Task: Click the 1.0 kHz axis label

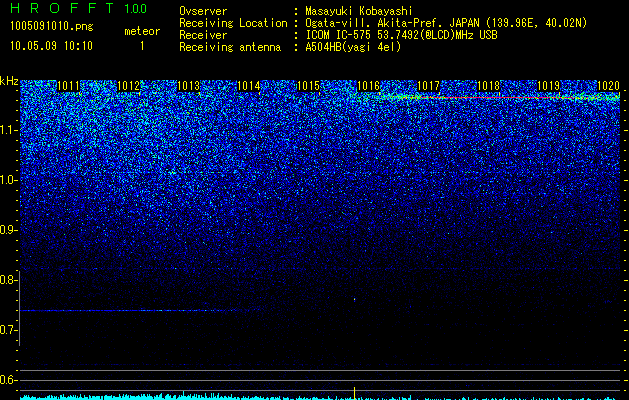Action: (8, 180)
